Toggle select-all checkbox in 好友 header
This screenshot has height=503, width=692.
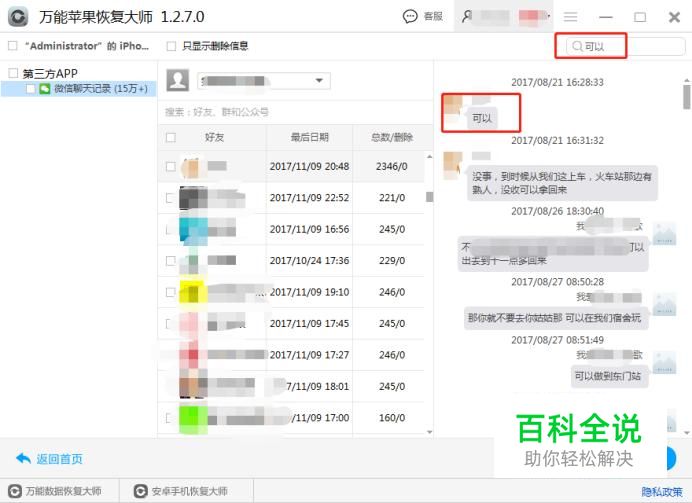[x=171, y=137]
